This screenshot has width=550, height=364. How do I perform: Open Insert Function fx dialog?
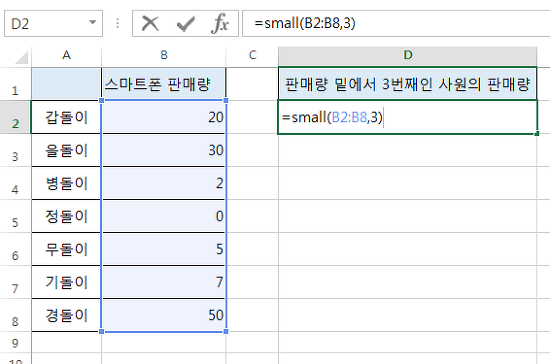click(x=220, y=24)
